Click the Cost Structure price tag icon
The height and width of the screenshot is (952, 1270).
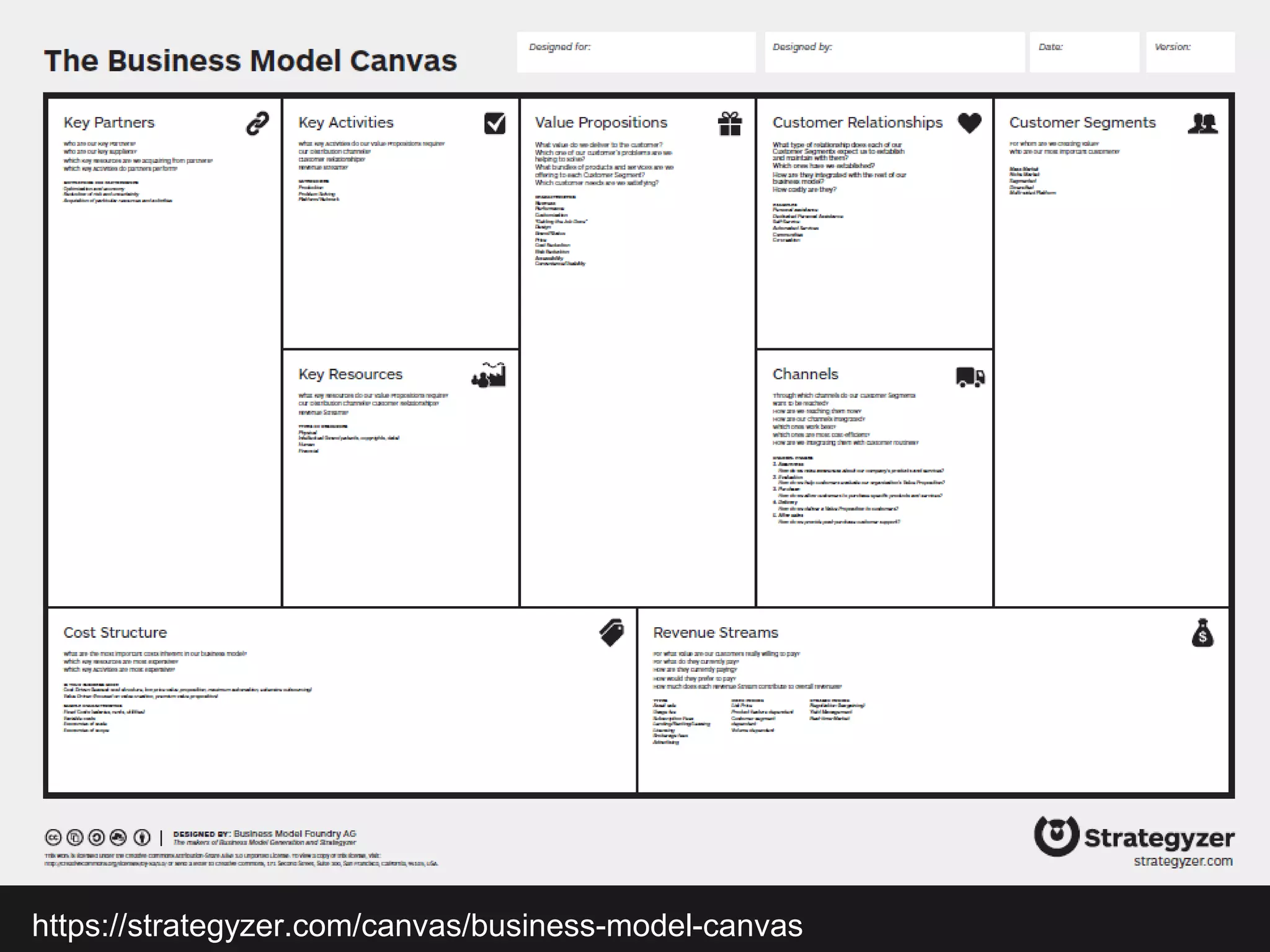tap(611, 633)
